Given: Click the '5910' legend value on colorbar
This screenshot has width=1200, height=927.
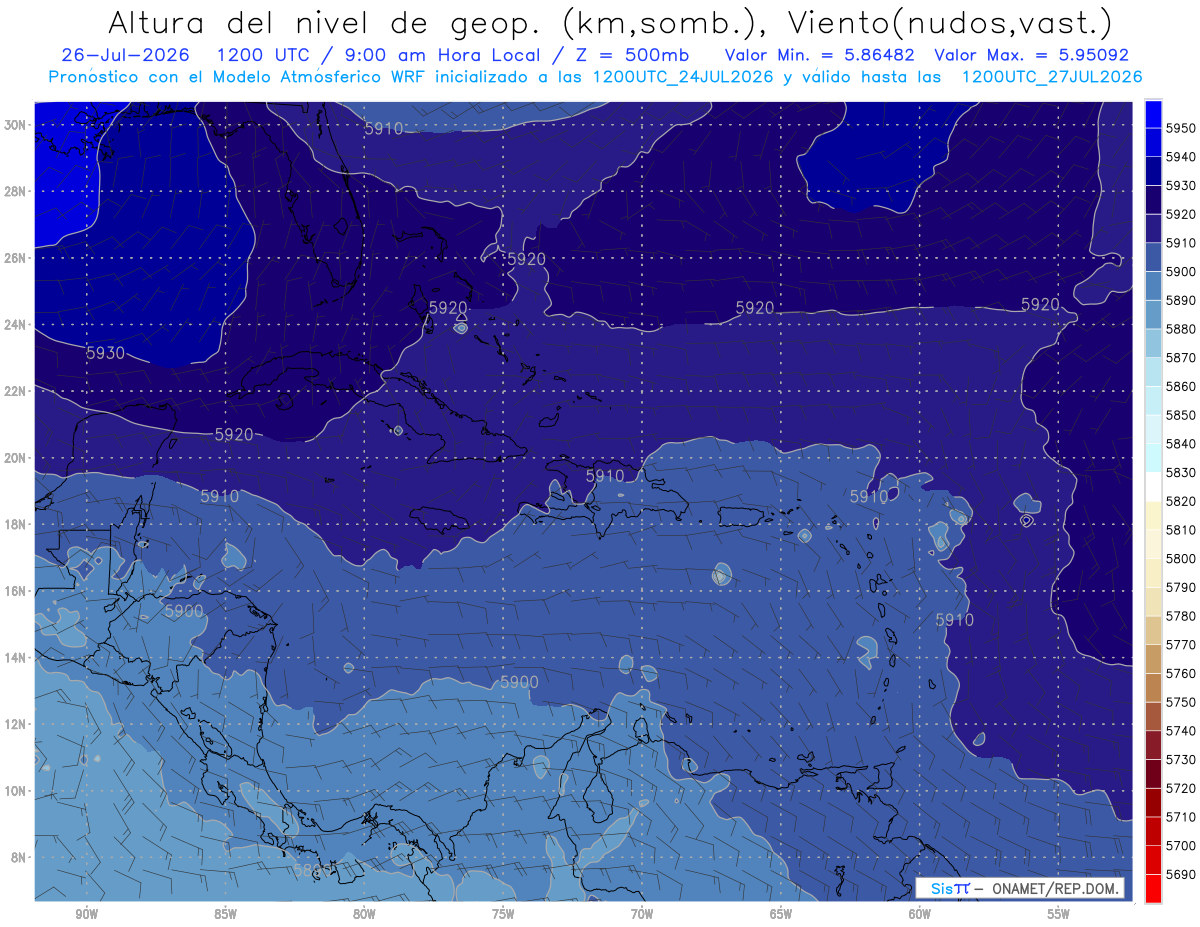Looking at the screenshot, I should [1181, 243].
